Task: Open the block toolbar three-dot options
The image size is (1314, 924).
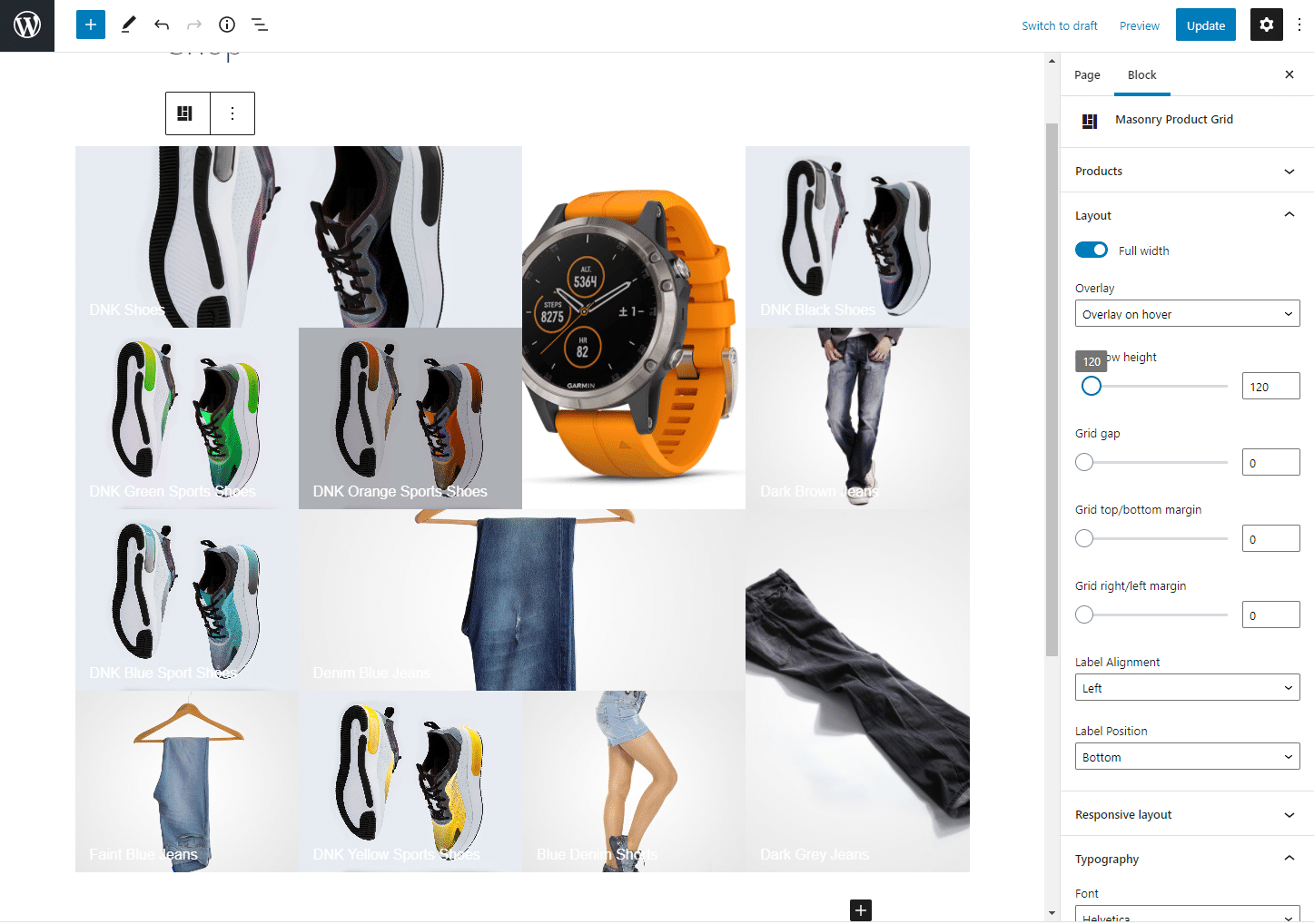Action: [x=232, y=113]
